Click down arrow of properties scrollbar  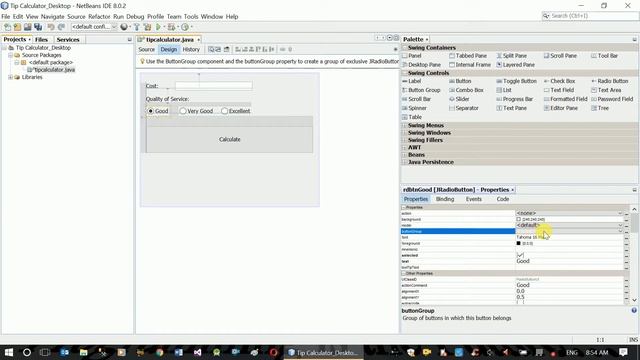pos(634,300)
